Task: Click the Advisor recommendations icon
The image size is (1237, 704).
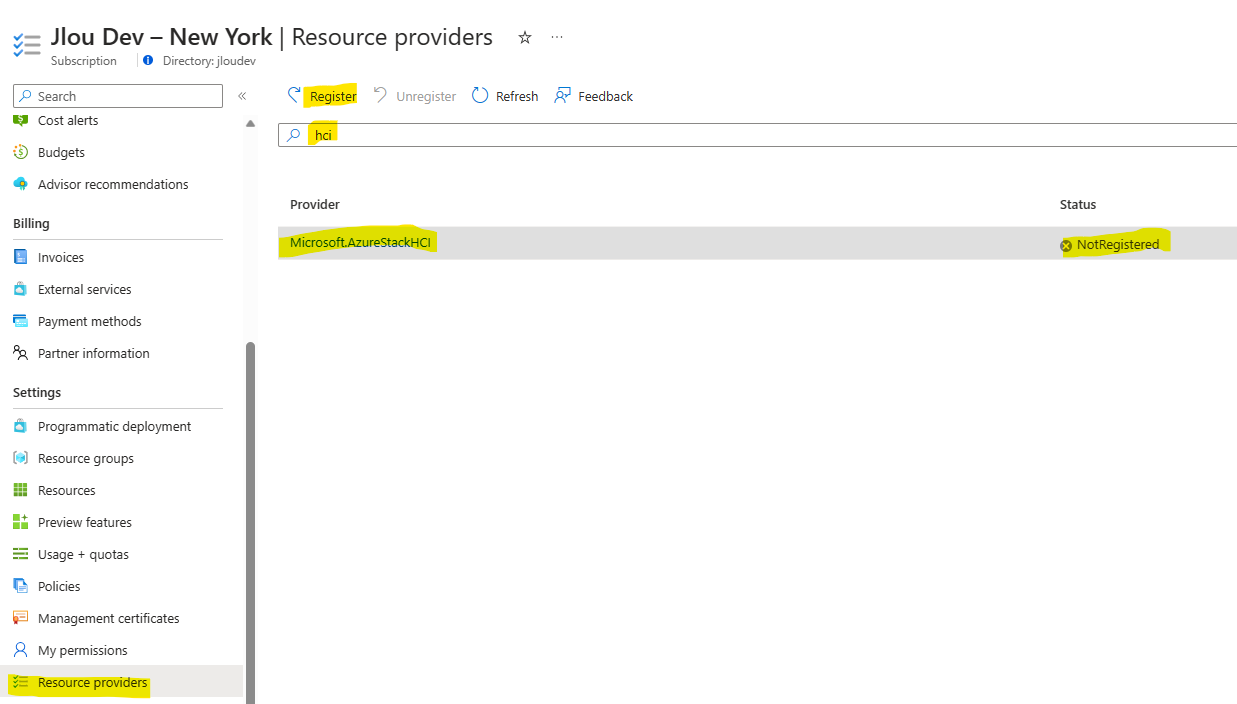Action: (20, 184)
